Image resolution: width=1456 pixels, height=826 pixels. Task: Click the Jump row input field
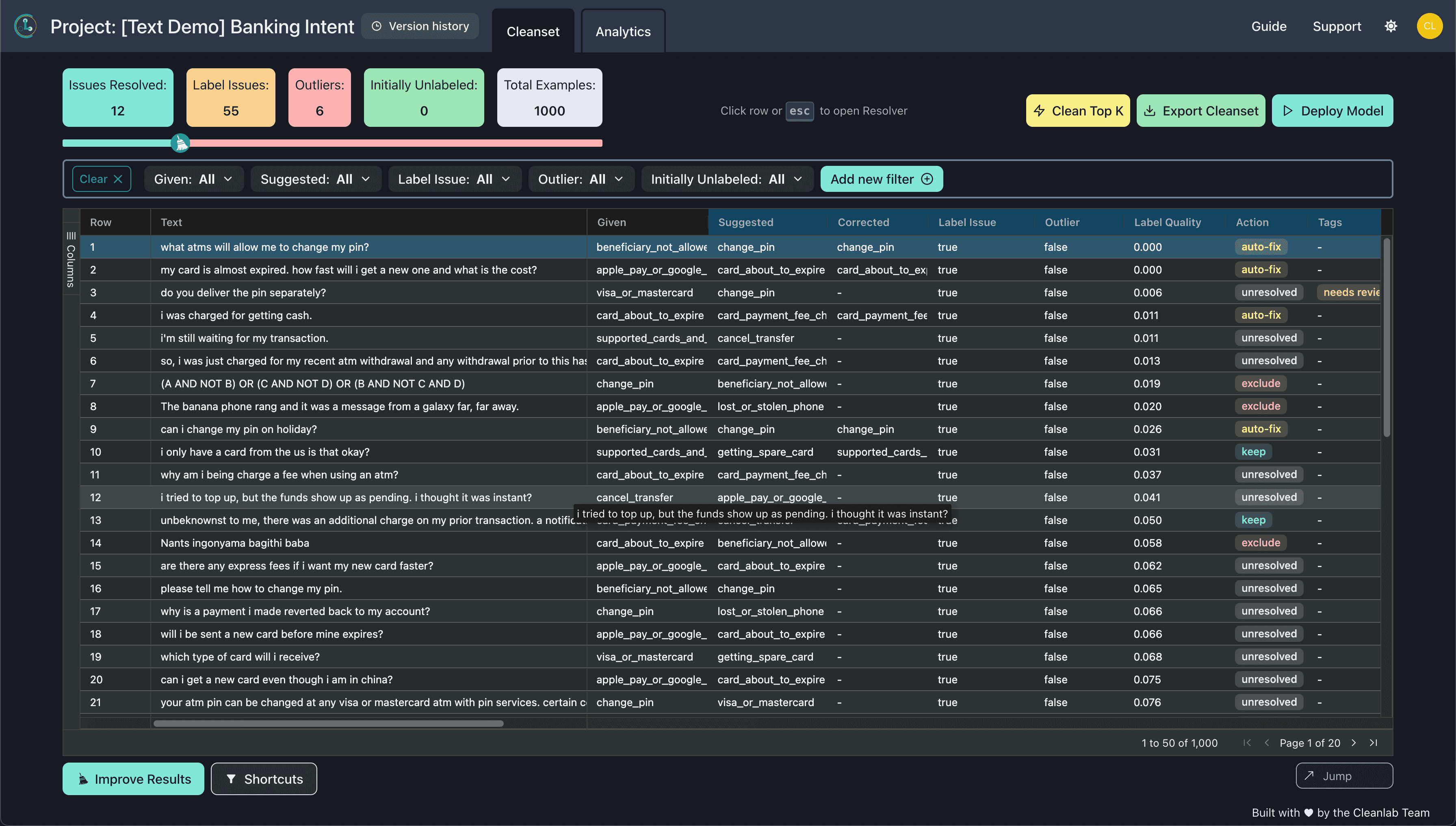point(1344,776)
